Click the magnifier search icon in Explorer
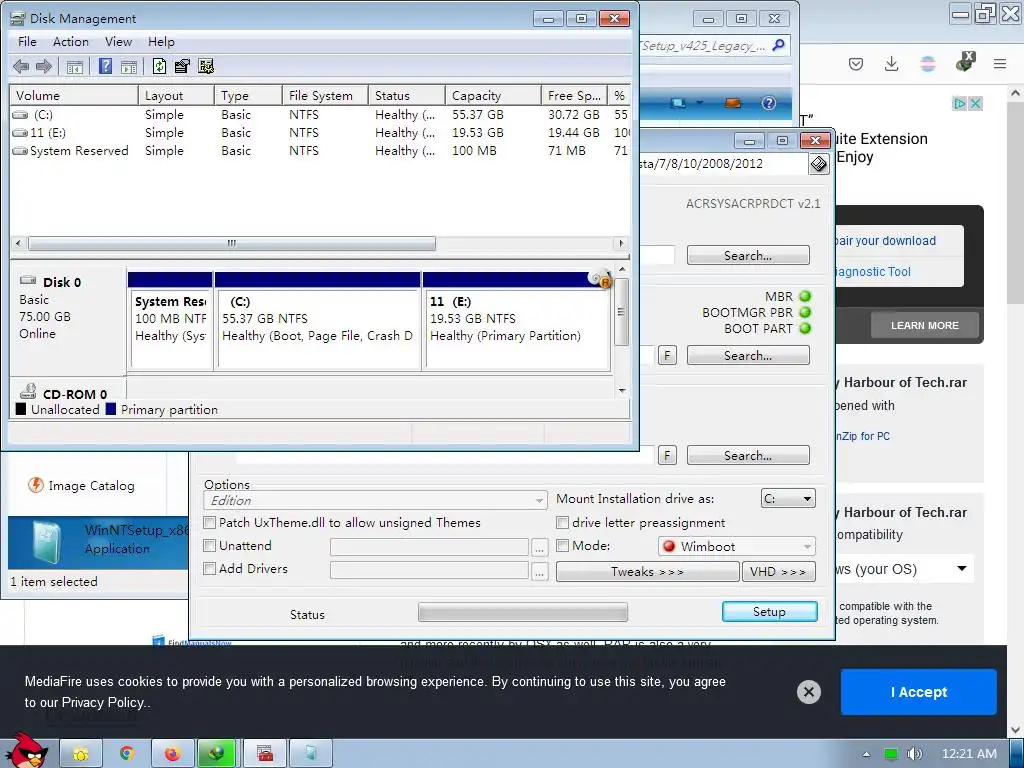Screen dimensions: 1024x768 coord(778,45)
